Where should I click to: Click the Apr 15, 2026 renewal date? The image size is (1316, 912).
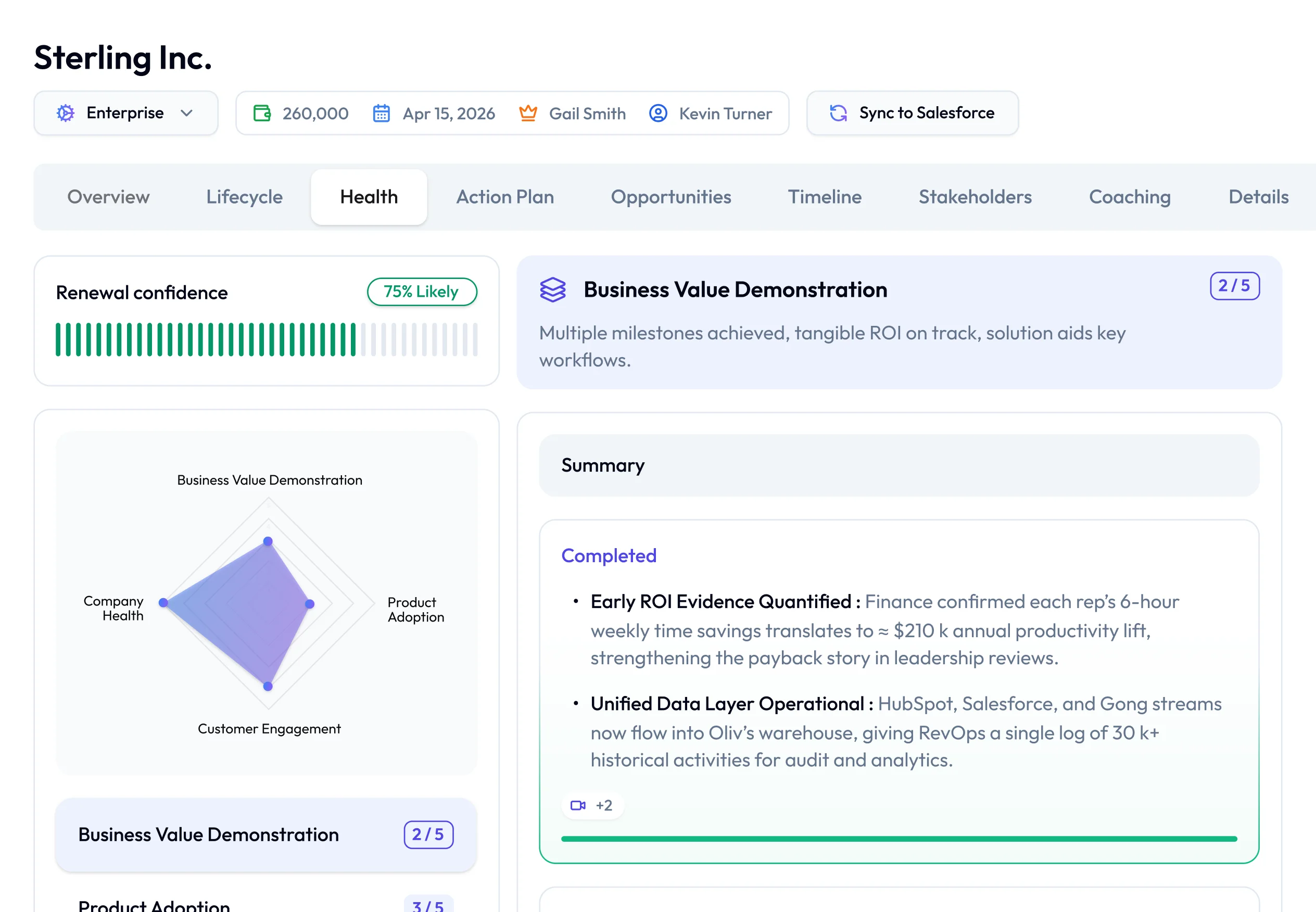click(449, 113)
